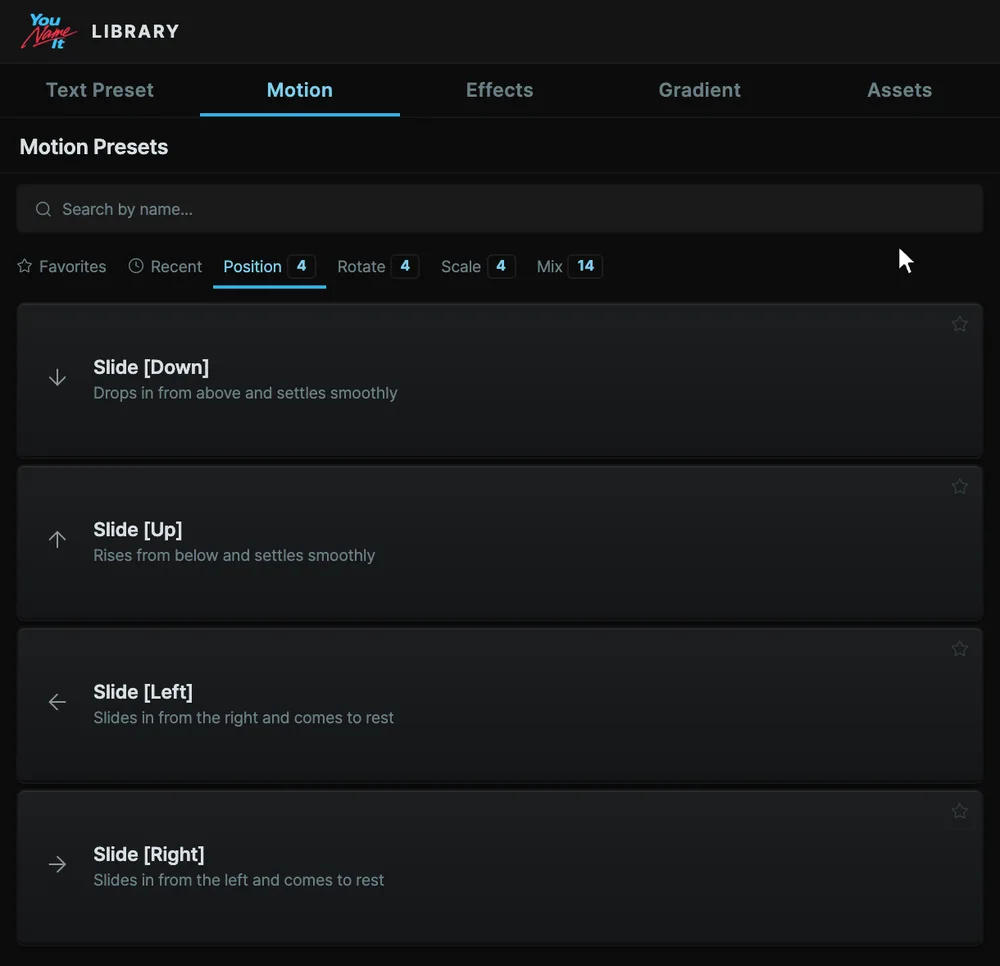
Task: Select the Position category filter
Action: click(269, 267)
